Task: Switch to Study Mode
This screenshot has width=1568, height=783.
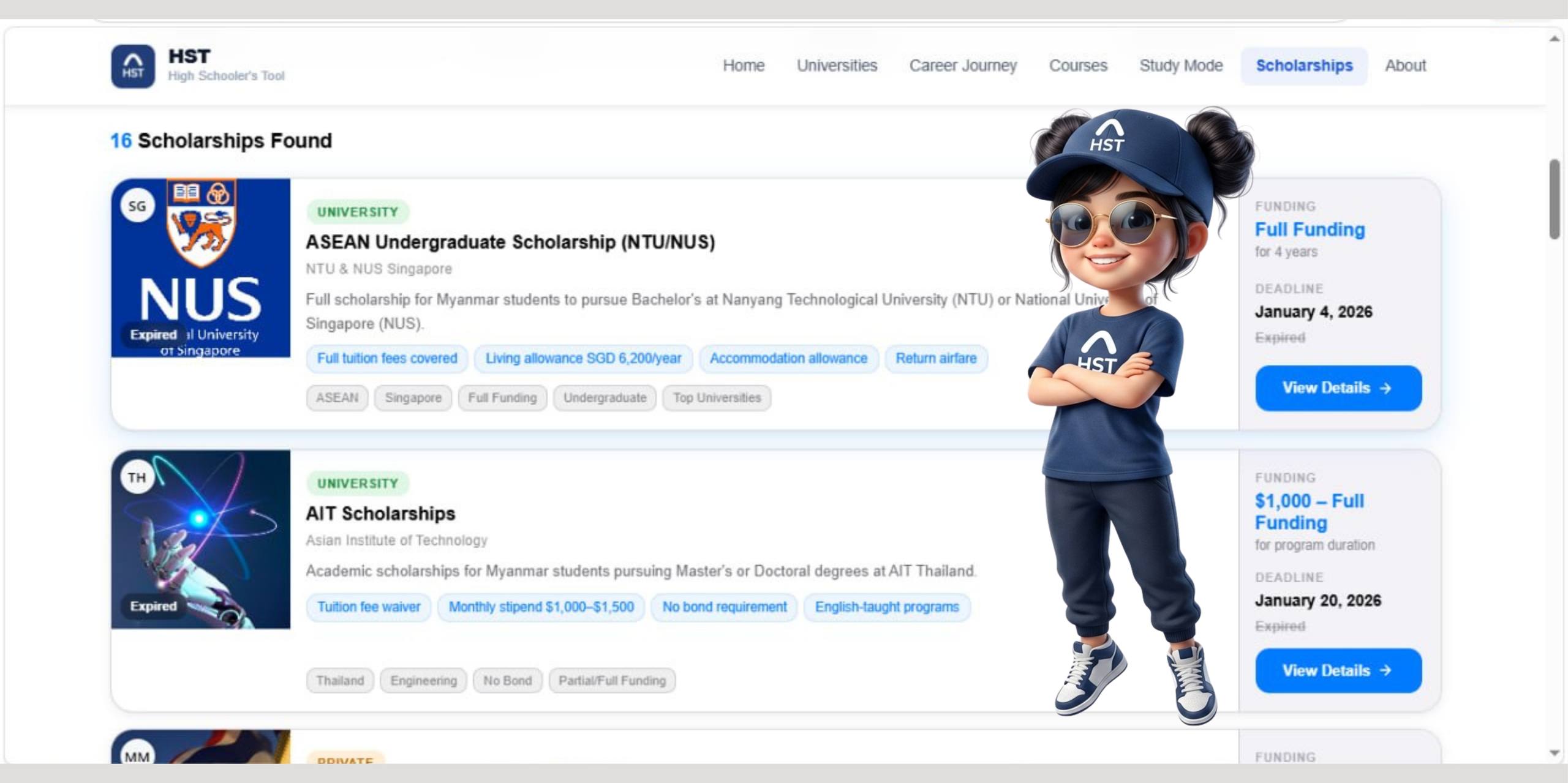Action: [x=1181, y=66]
